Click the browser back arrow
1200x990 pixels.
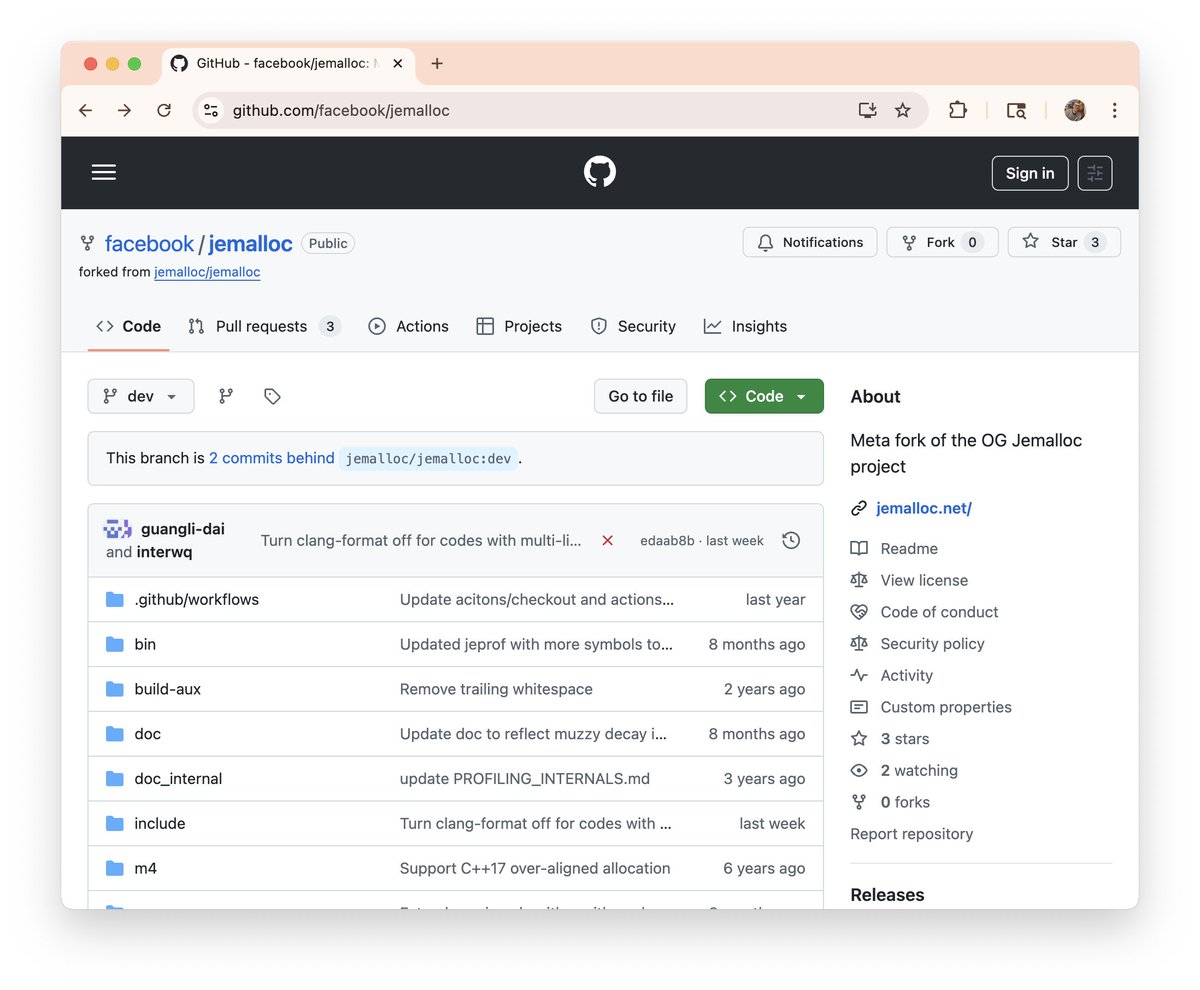85,110
